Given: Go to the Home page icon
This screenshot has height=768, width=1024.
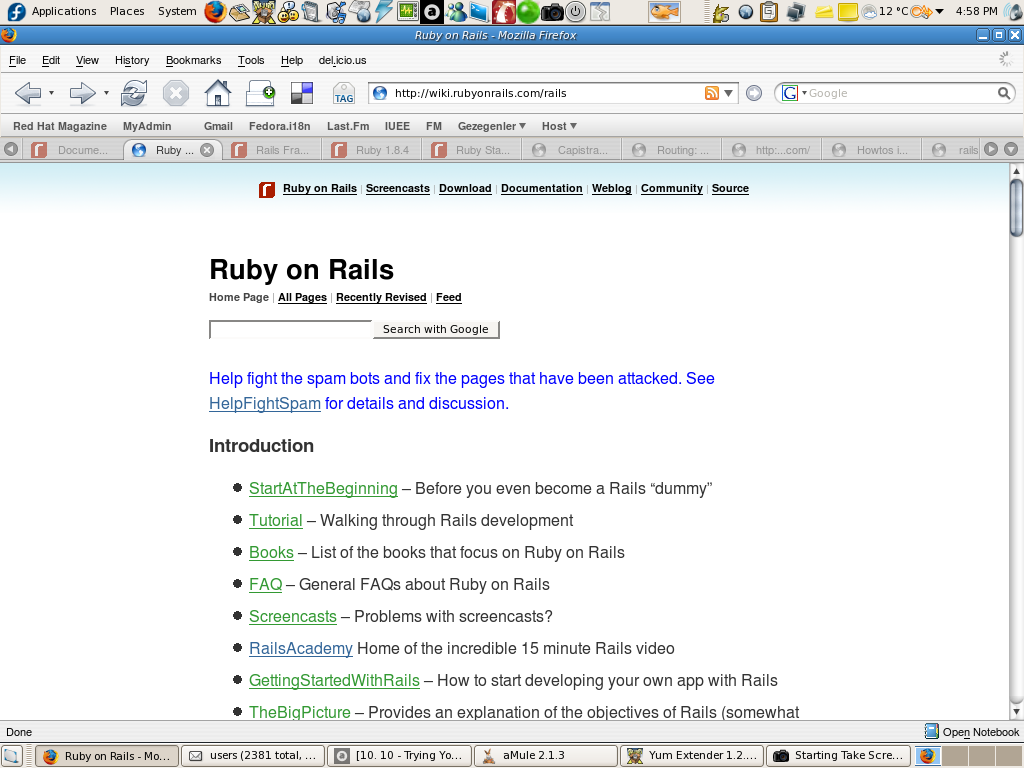Looking at the screenshot, I should pyautogui.click(x=217, y=93).
